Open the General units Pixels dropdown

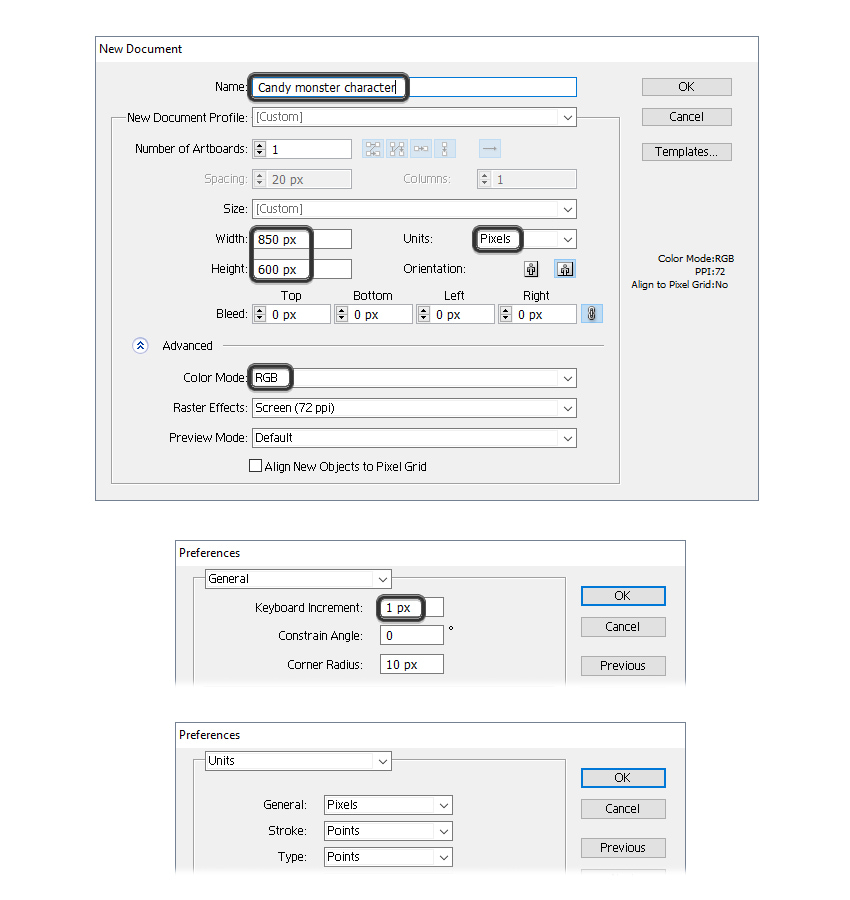point(389,805)
